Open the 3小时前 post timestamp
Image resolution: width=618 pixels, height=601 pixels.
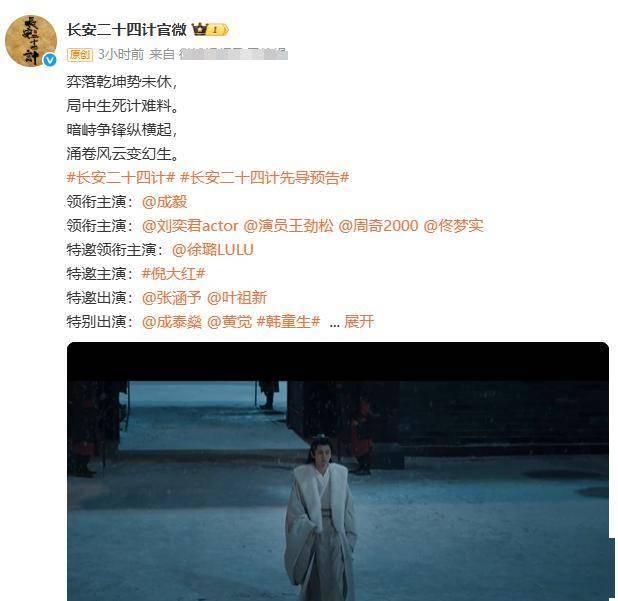pyautogui.click(x=121, y=54)
